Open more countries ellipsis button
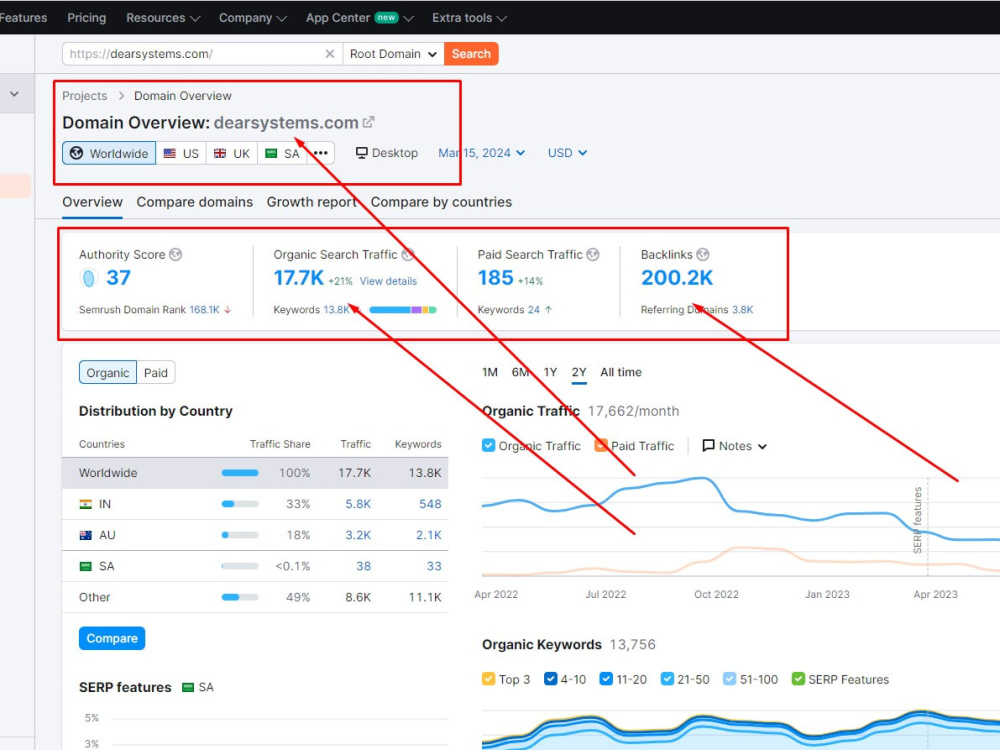 pyautogui.click(x=321, y=153)
